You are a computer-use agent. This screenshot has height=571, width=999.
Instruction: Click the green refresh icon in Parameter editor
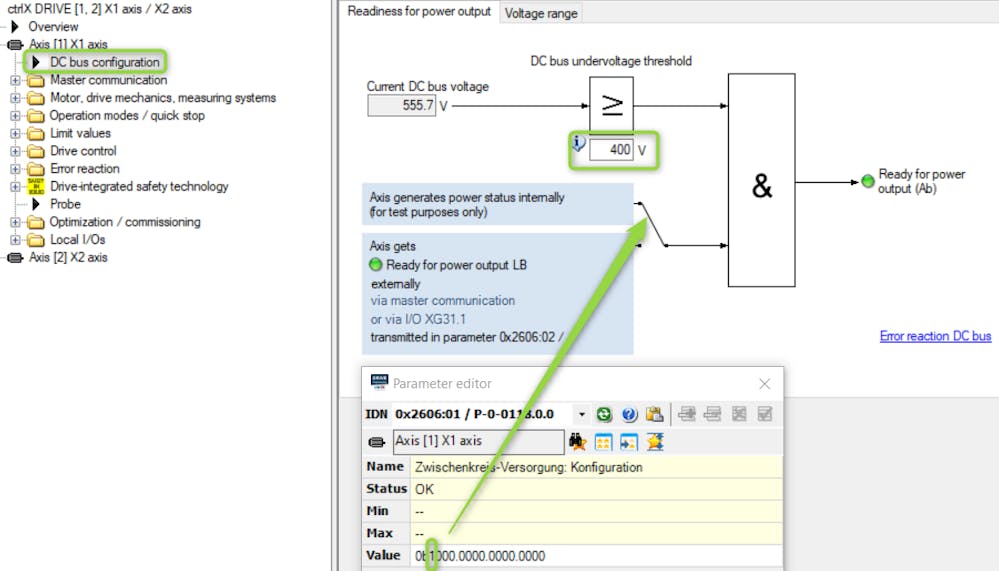click(x=604, y=414)
